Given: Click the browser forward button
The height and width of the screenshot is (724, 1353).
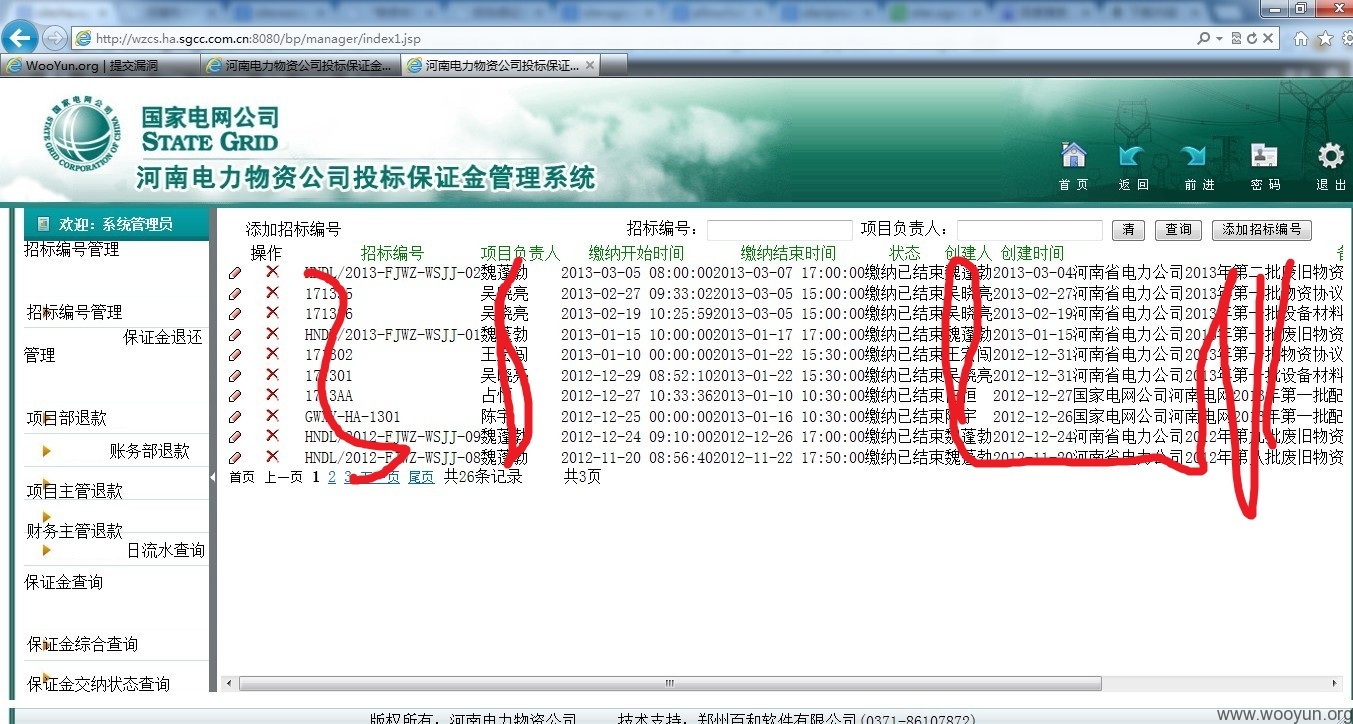Looking at the screenshot, I should (54, 38).
